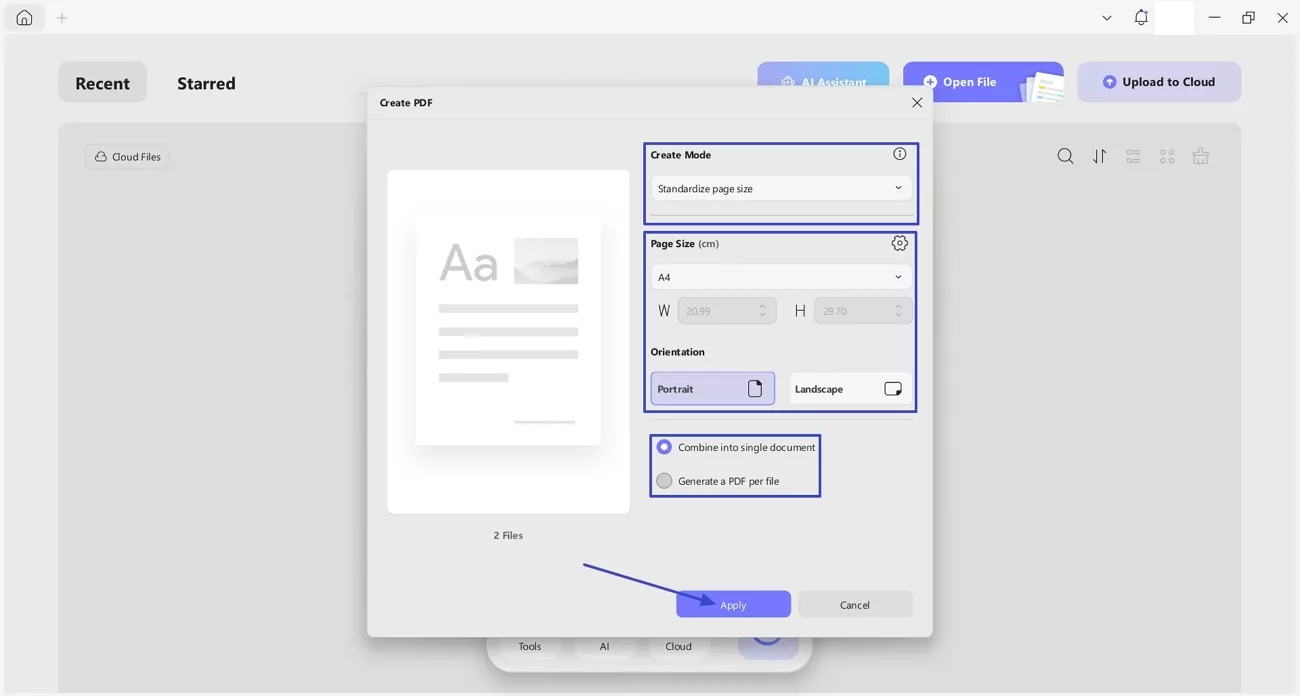Switch to grid view of files
Viewport: 1300px width, 696px height.
[x=1166, y=156]
